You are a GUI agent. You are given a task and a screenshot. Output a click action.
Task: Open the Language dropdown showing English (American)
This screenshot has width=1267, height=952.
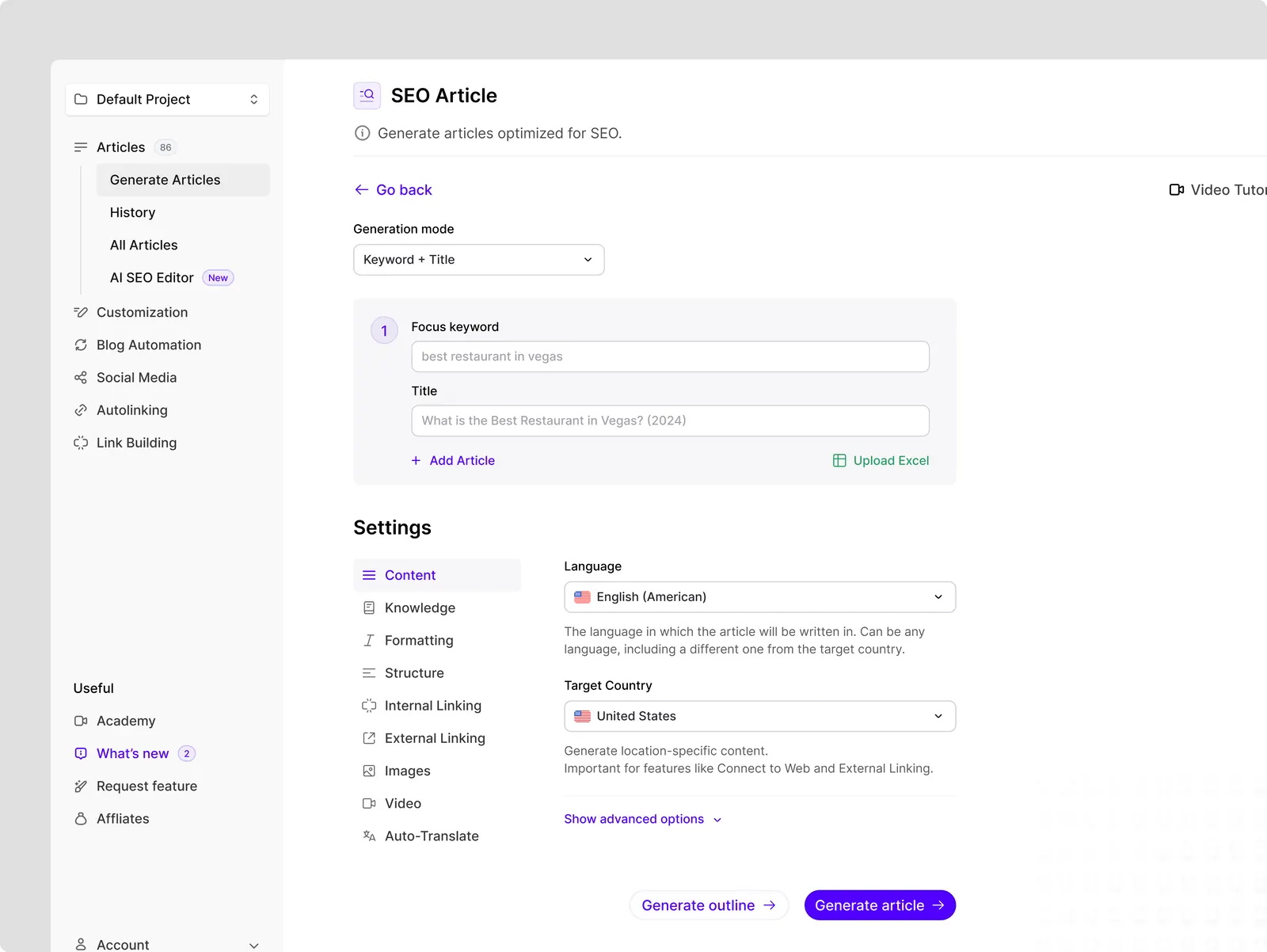[x=760, y=597]
